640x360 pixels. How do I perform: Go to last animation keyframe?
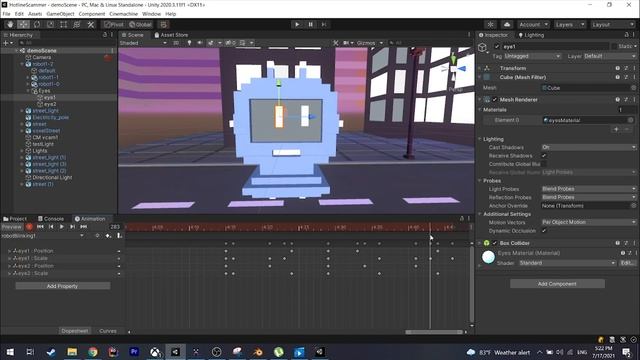pos(84,227)
